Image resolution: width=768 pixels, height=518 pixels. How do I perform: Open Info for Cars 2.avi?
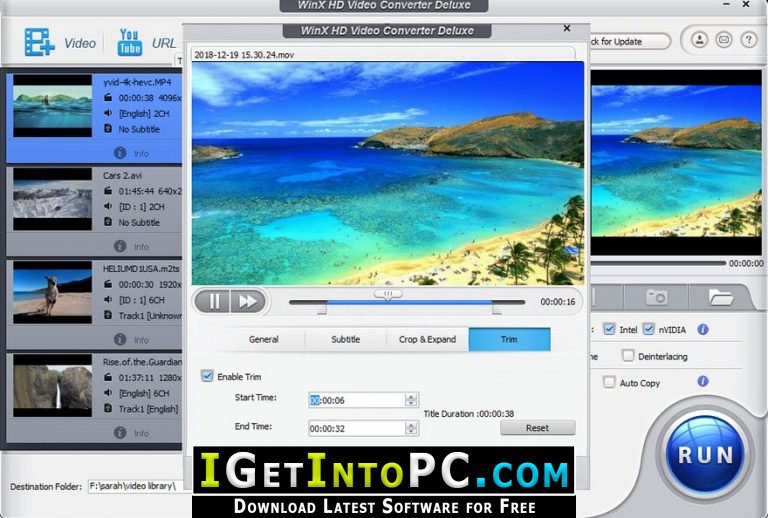131,246
